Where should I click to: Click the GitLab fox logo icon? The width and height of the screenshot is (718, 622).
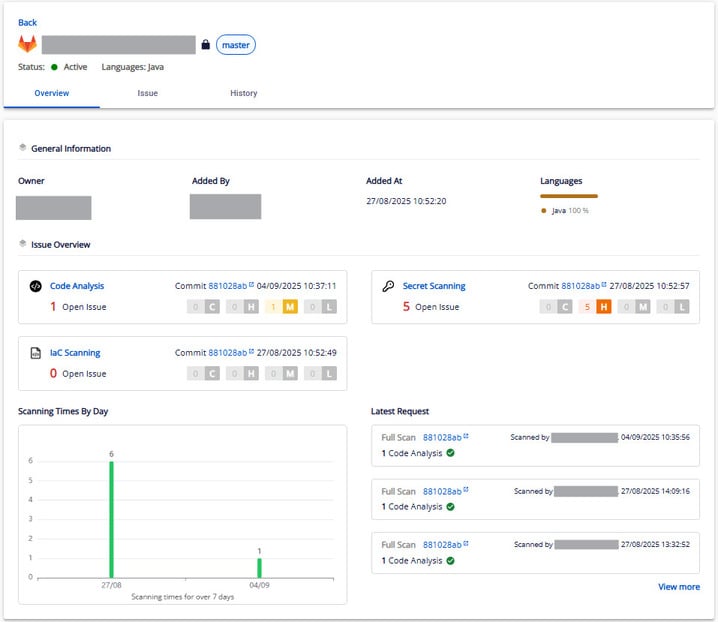(27, 45)
